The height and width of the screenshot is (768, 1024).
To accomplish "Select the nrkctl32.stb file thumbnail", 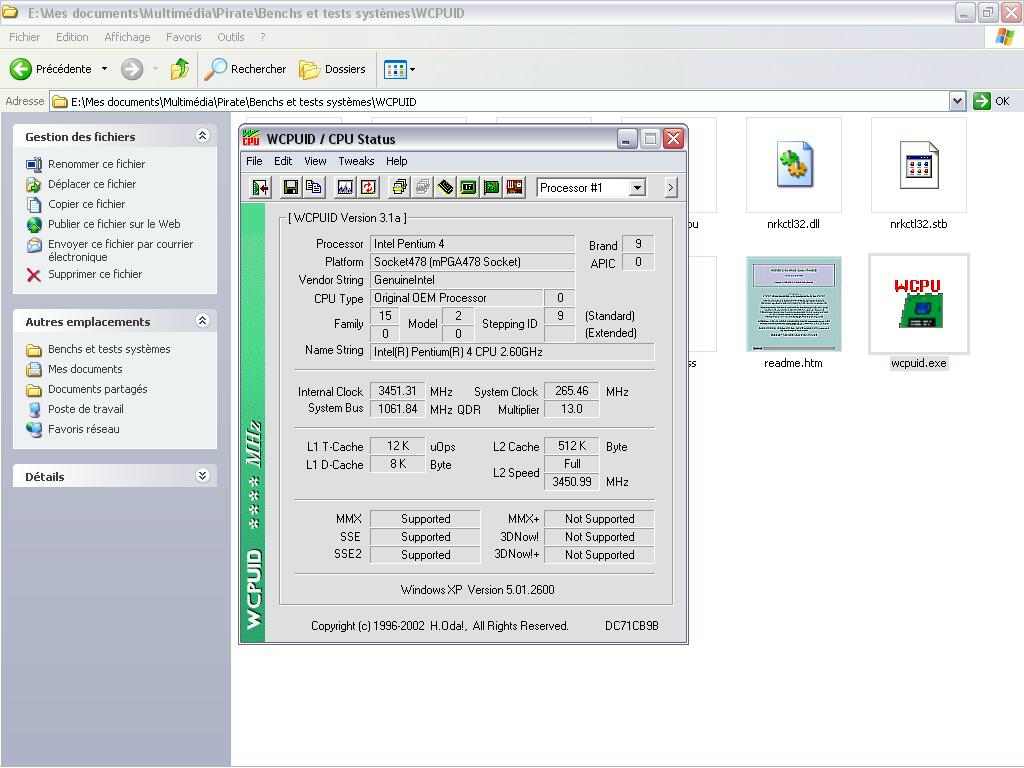I will 919,165.
